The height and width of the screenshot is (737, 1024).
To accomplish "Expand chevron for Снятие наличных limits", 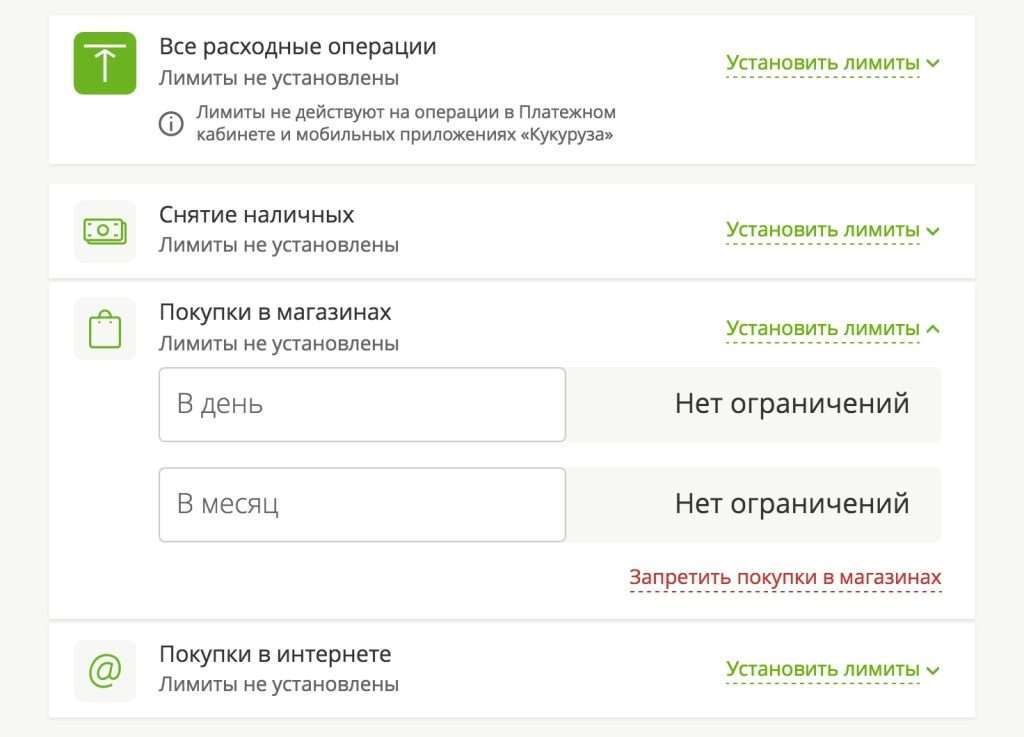I will [933, 231].
